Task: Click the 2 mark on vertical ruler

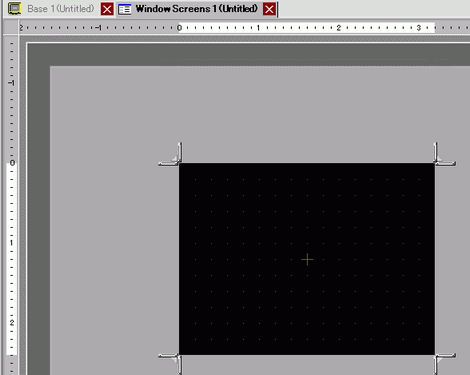Action: pos(12,323)
